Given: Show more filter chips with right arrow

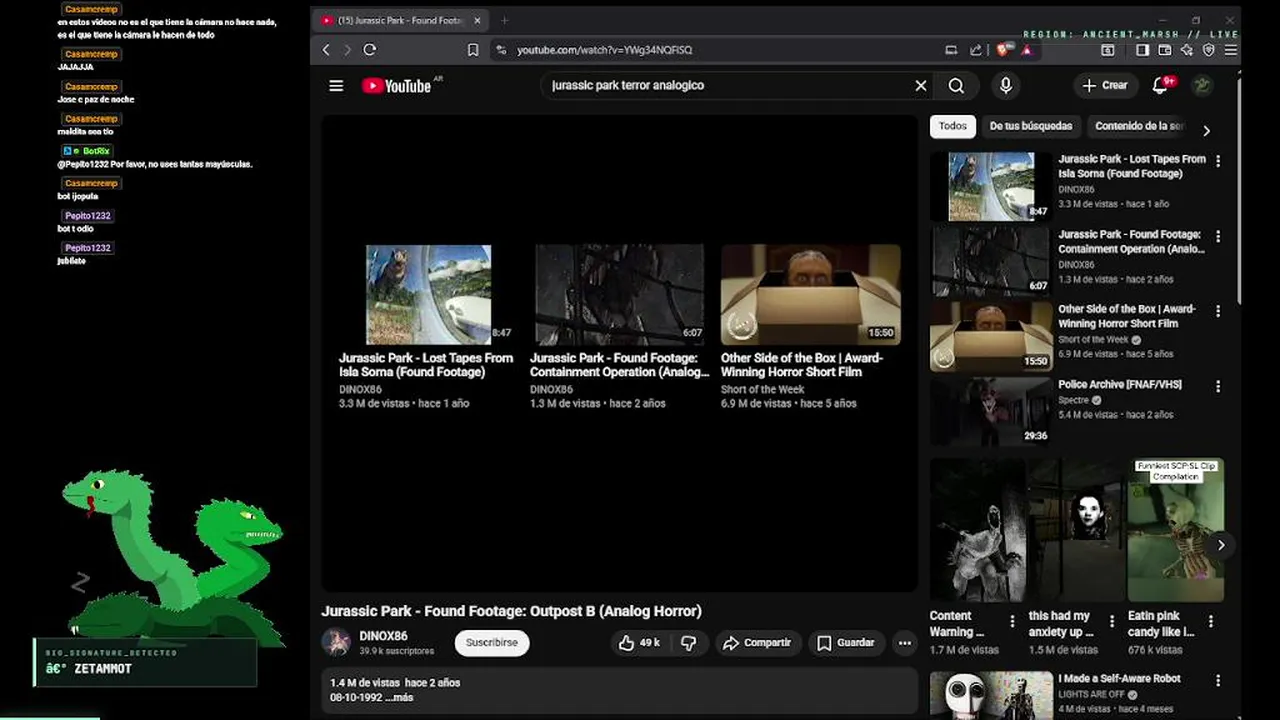Looking at the screenshot, I should click(1206, 131).
